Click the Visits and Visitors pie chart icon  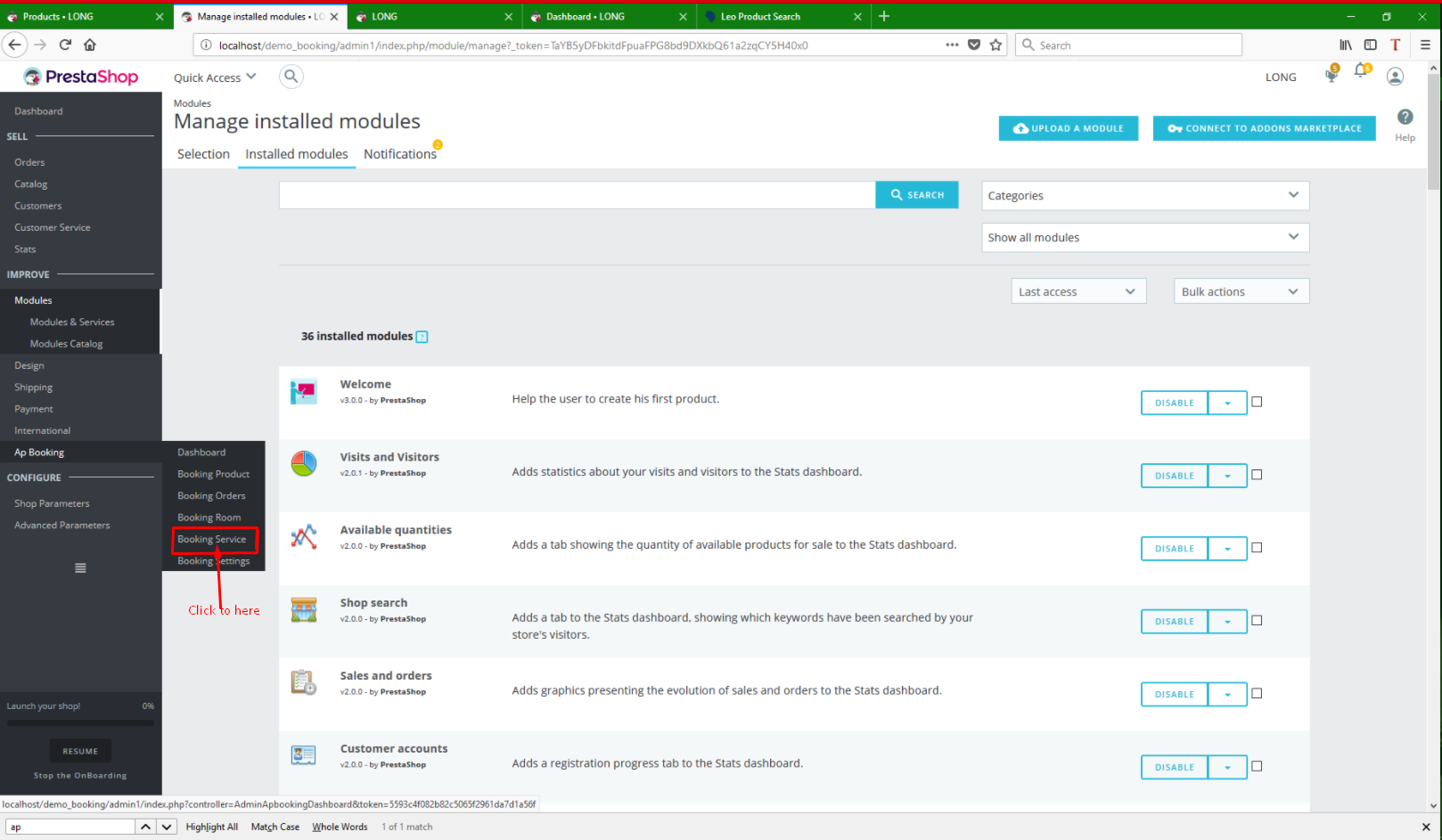click(x=304, y=464)
